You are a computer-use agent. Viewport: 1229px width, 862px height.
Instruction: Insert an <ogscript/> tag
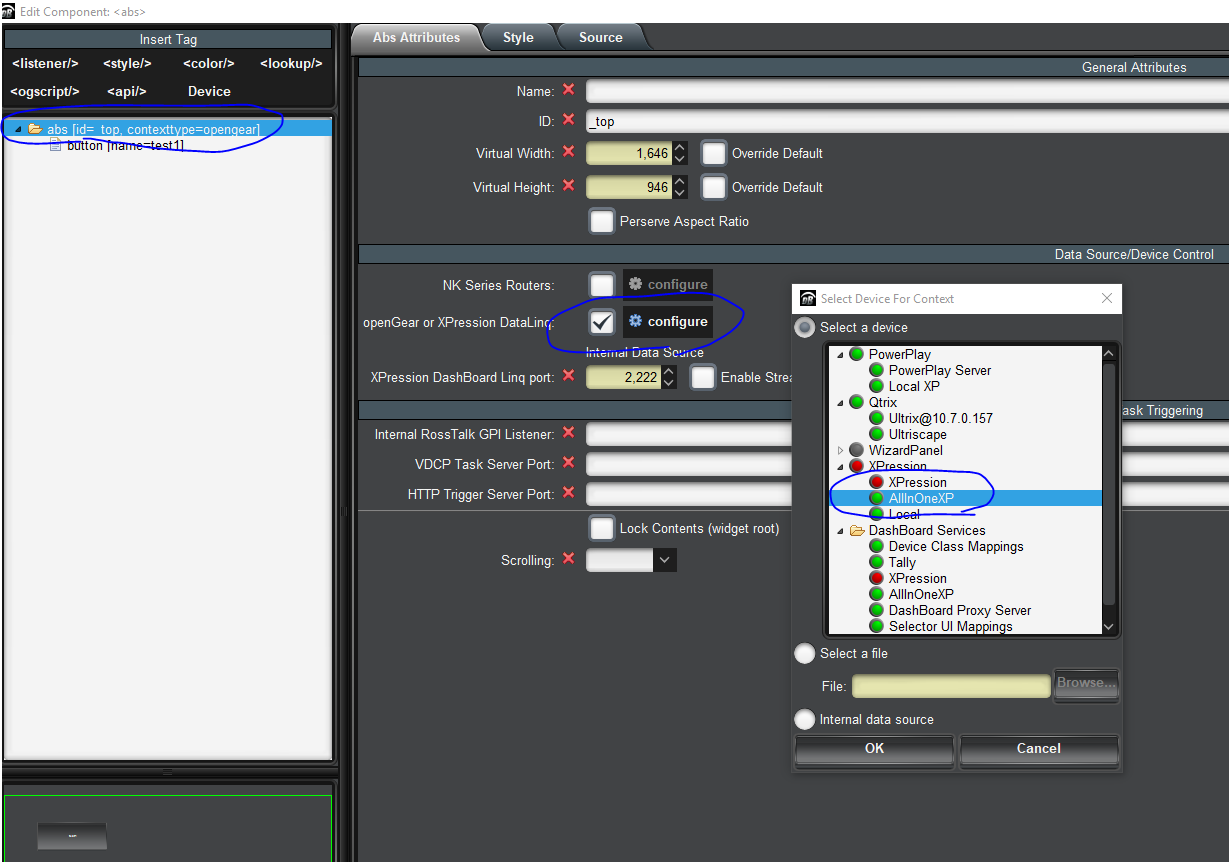pyautogui.click(x=44, y=91)
